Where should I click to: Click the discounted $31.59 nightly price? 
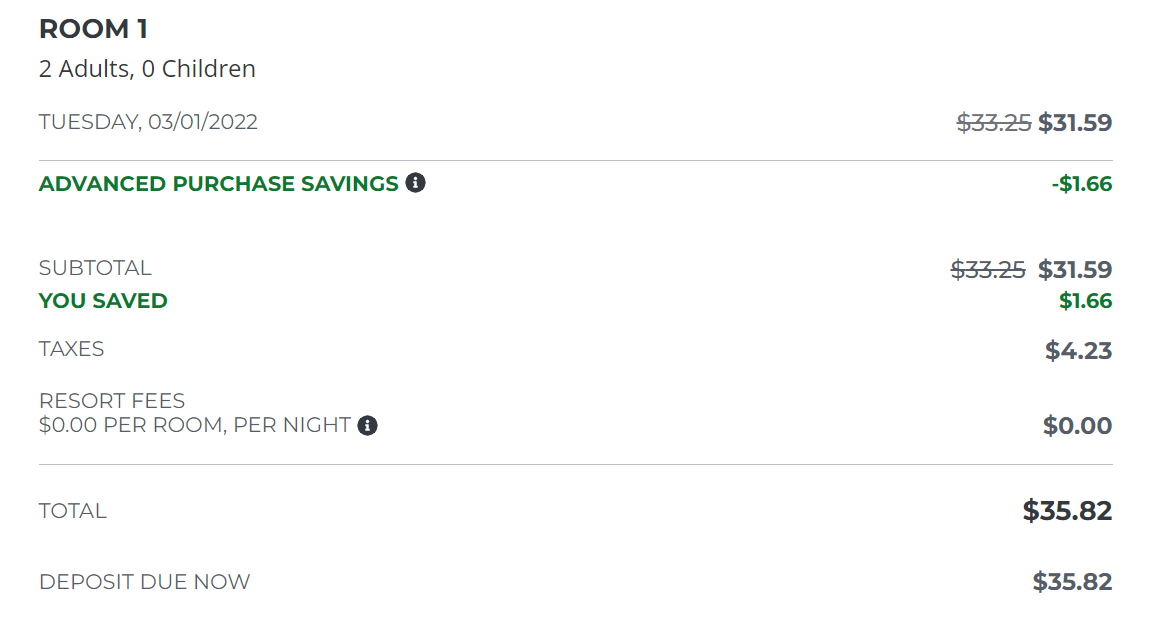click(x=1076, y=121)
